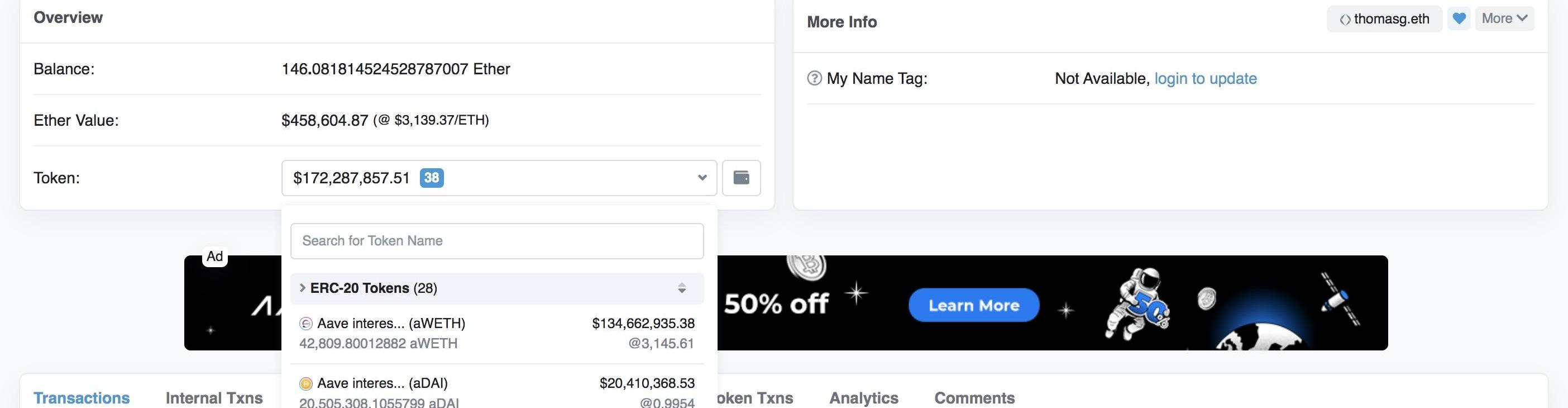Open the Internal Txns tab
The width and height of the screenshot is (1568, 408).
(214, 397)
